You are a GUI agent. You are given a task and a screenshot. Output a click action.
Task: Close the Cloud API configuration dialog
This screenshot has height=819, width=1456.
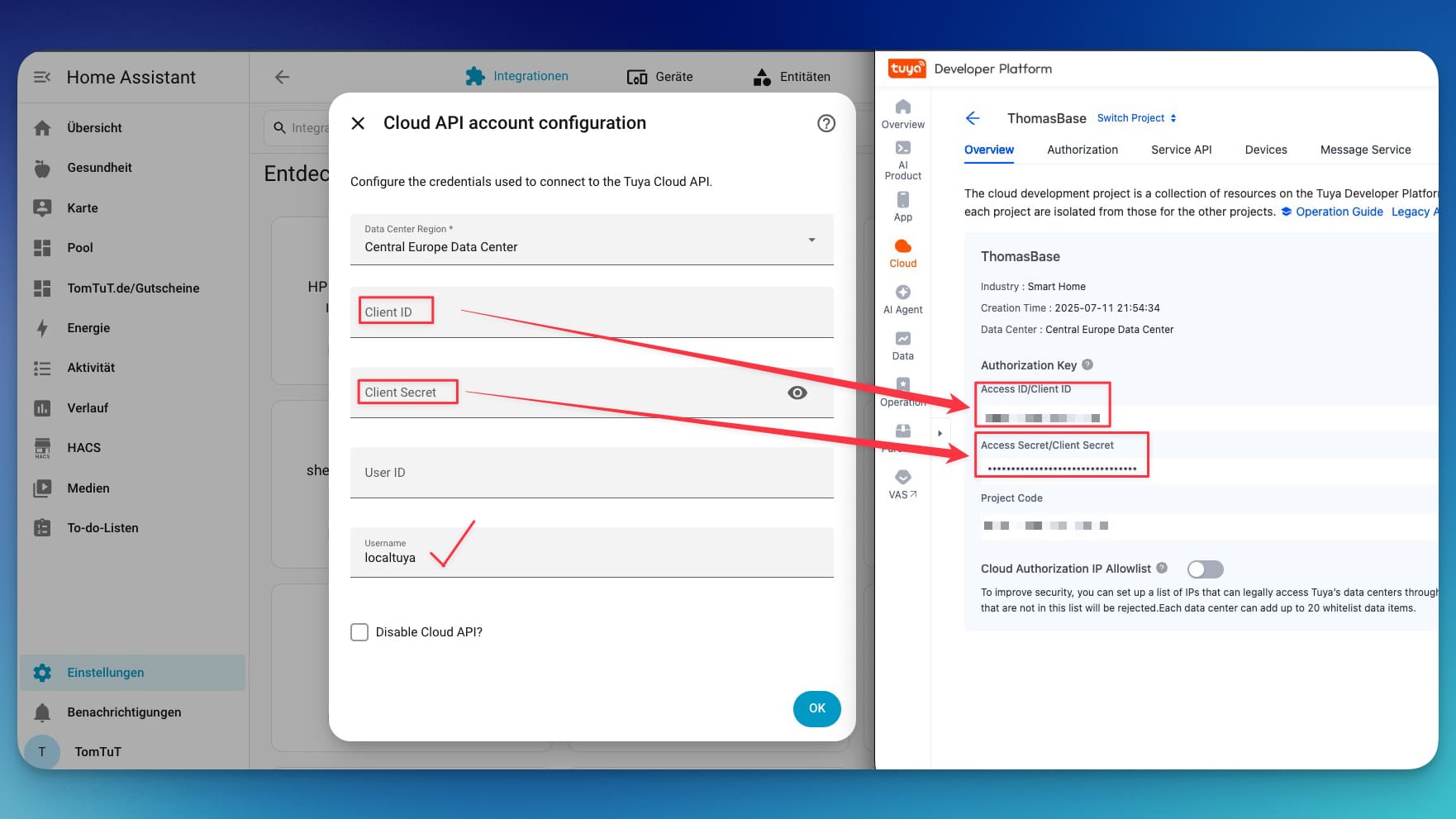(x=358, y=123)
